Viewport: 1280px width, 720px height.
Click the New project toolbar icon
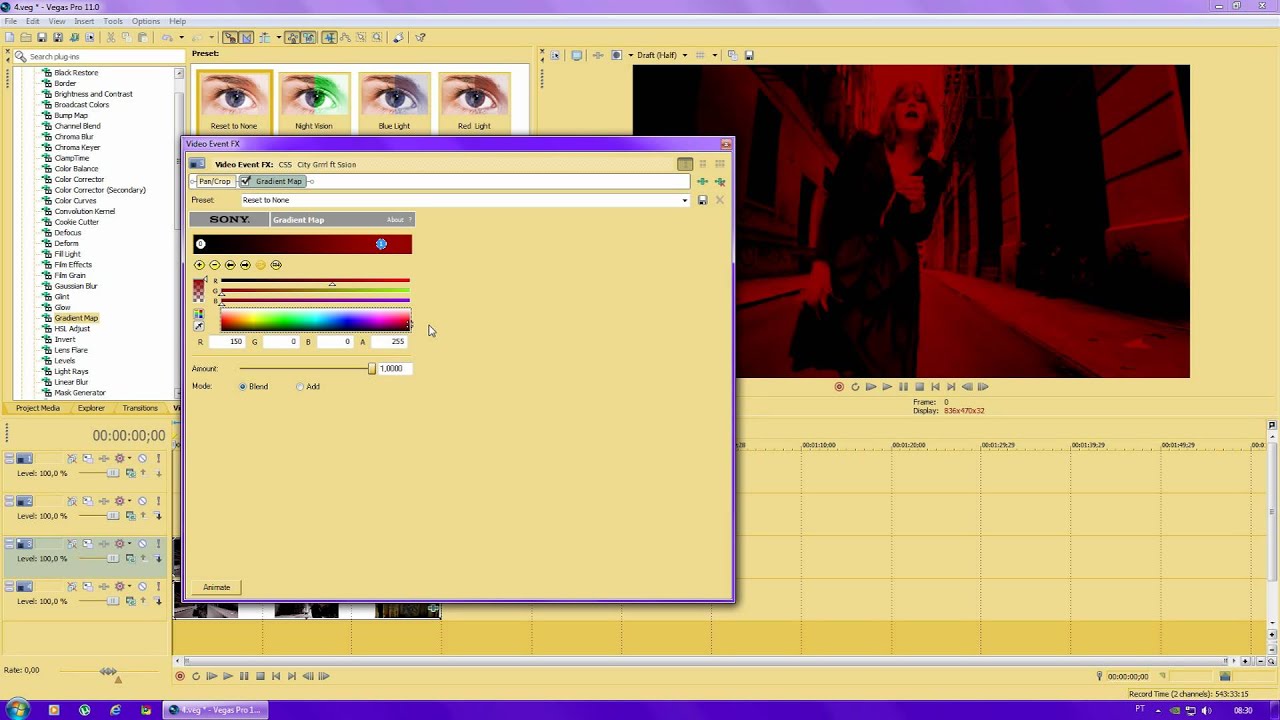coord(10,38)
